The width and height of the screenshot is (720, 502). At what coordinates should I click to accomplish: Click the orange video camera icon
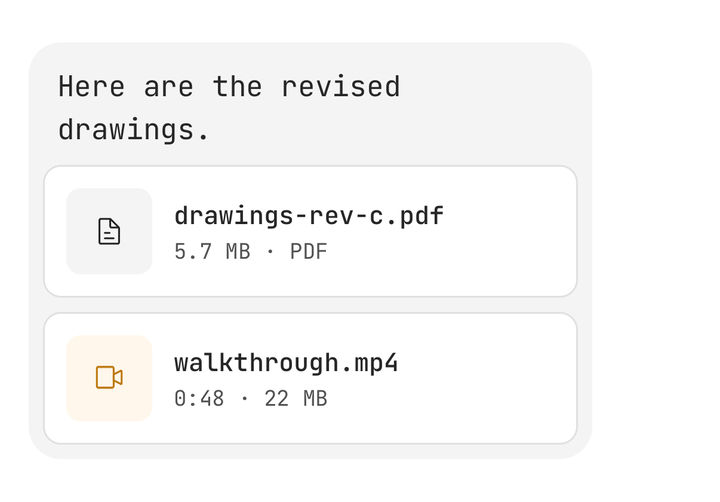tap(109, 378)
